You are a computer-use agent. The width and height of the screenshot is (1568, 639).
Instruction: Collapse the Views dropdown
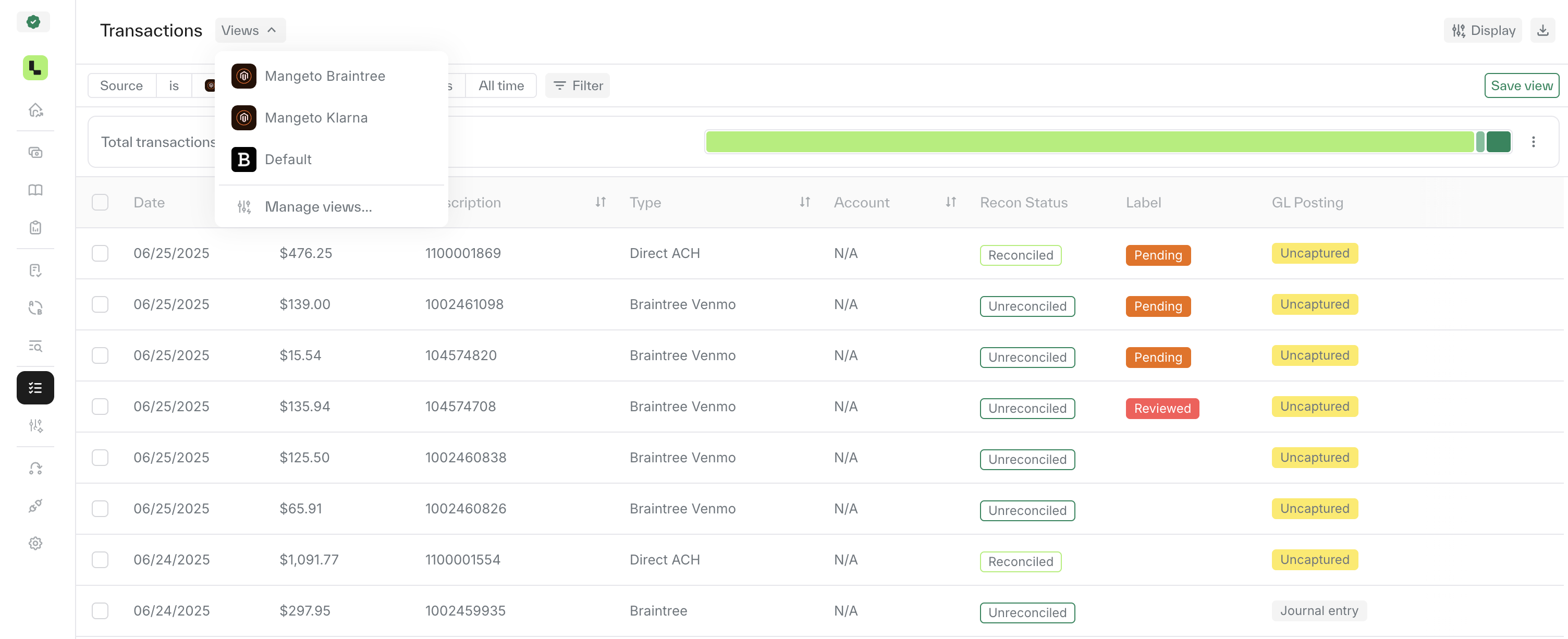pos(250,30)
